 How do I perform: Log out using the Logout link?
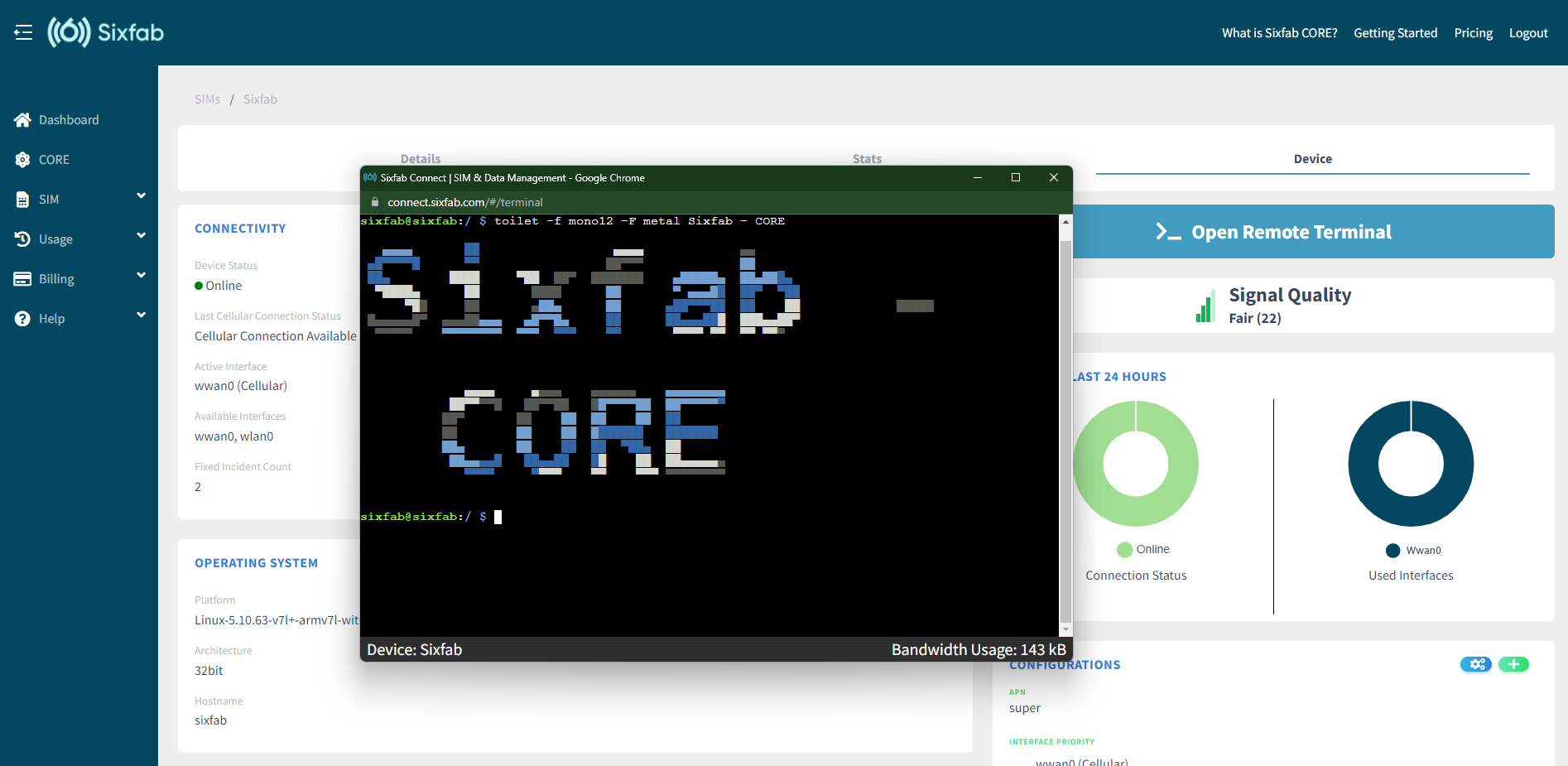coord(1528,33)
